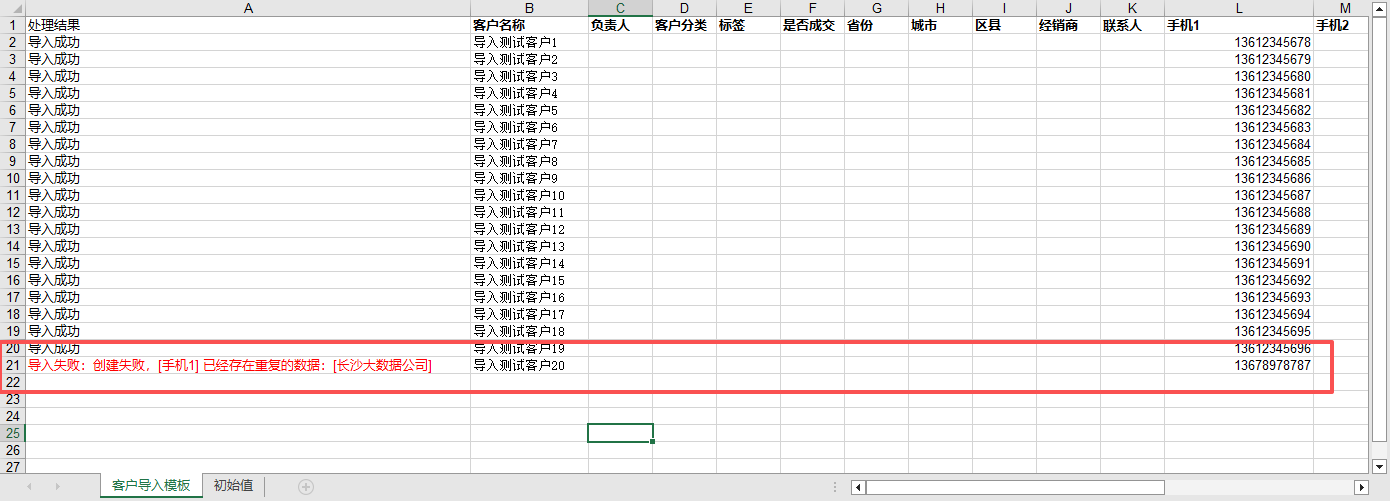1390x501 pixels.
Task: Switch to the 初始值 sheet tab
Action: click(233, 486)
